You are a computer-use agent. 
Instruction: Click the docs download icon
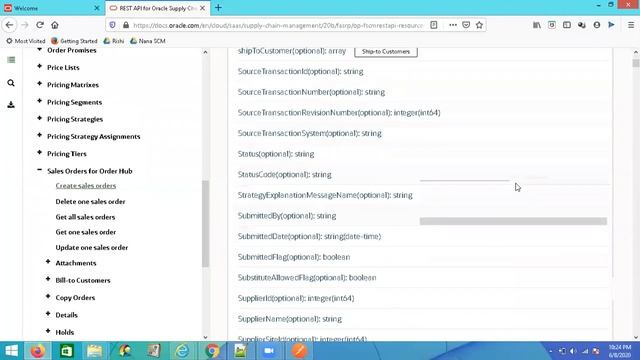pos(11,105)
